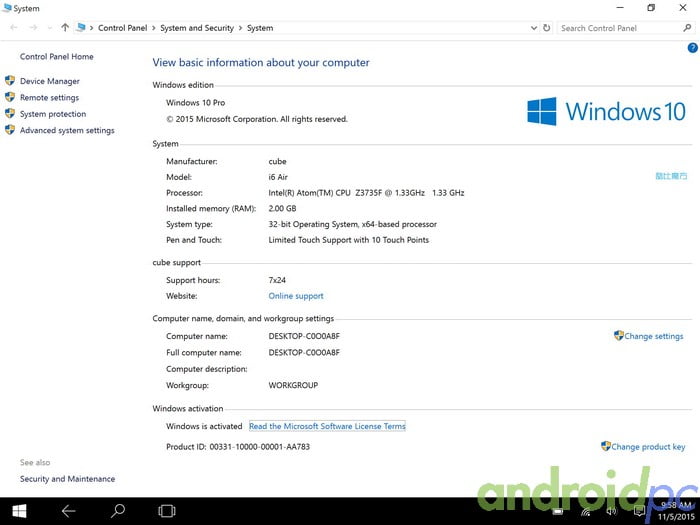
Task: Open address bar history dropdown arrow
Action: [533, 28]
